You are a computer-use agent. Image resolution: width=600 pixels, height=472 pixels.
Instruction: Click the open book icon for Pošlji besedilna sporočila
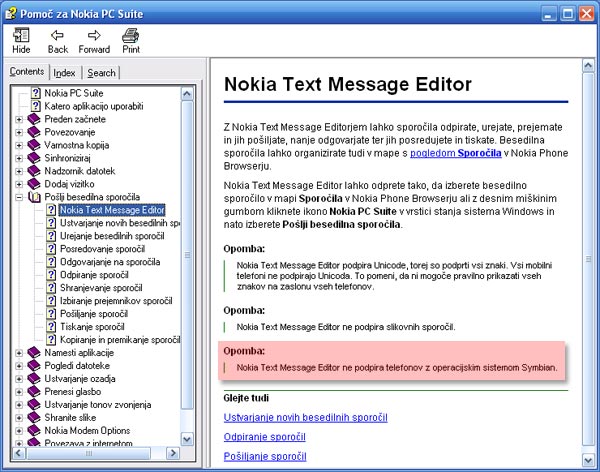[34, 197]
